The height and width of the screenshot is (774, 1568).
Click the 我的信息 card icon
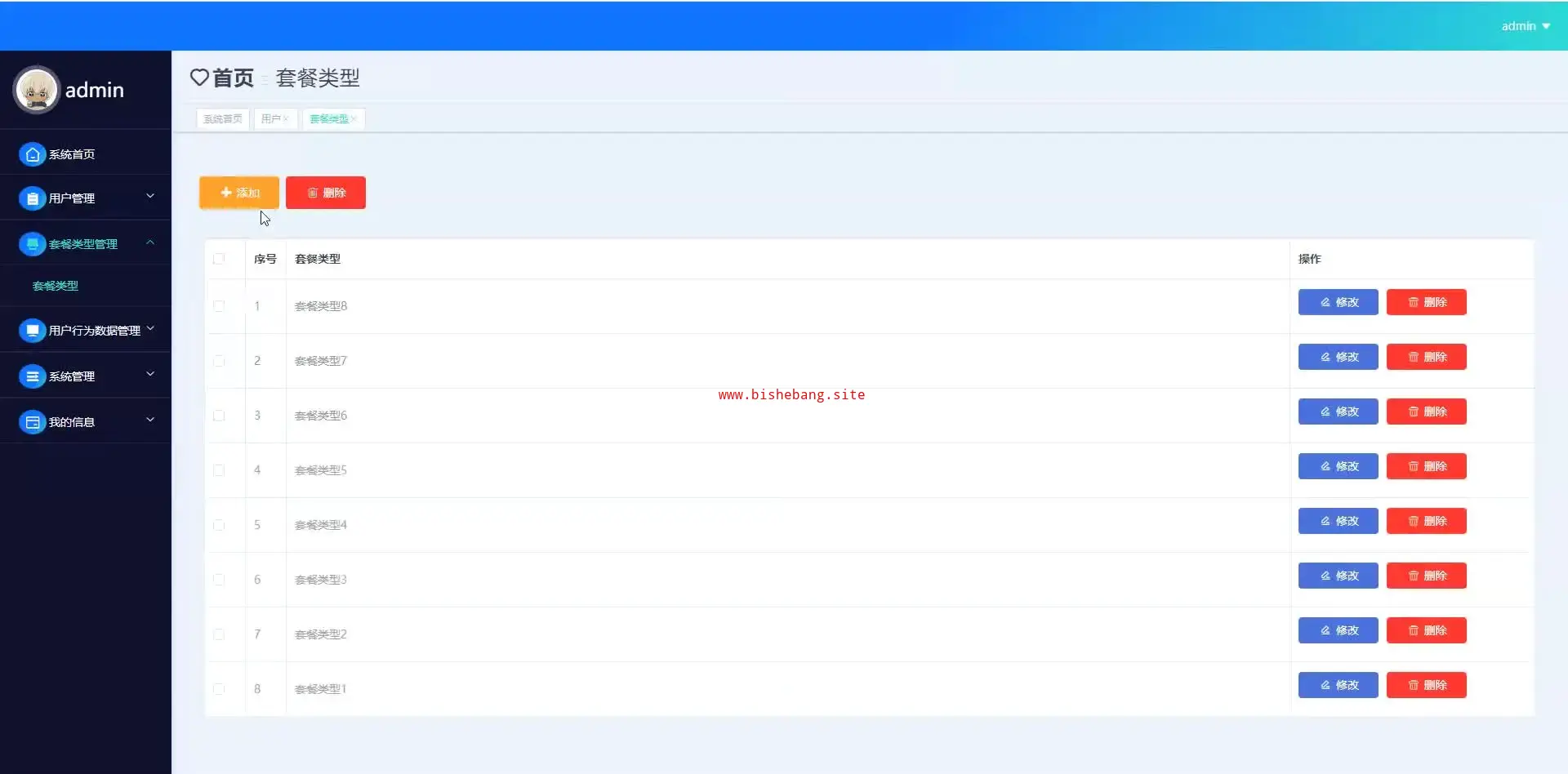[32, 422]
